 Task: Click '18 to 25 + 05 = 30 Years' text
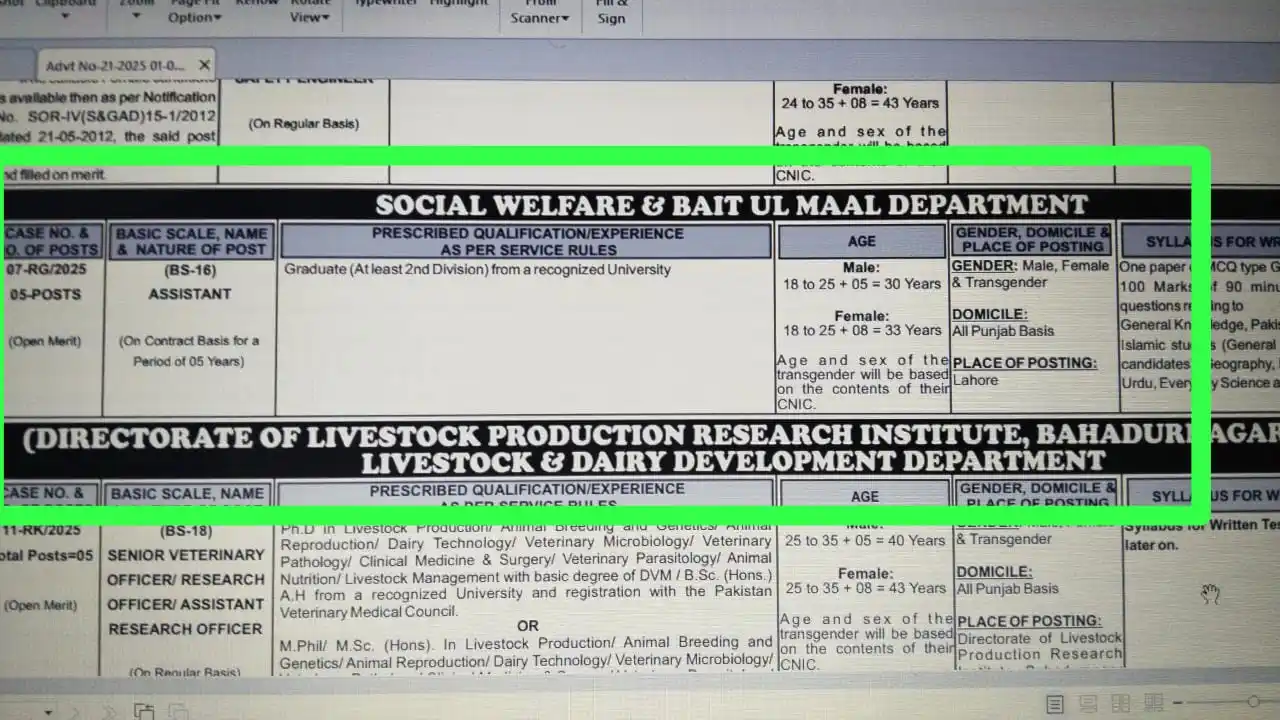(x=862, y=284)
